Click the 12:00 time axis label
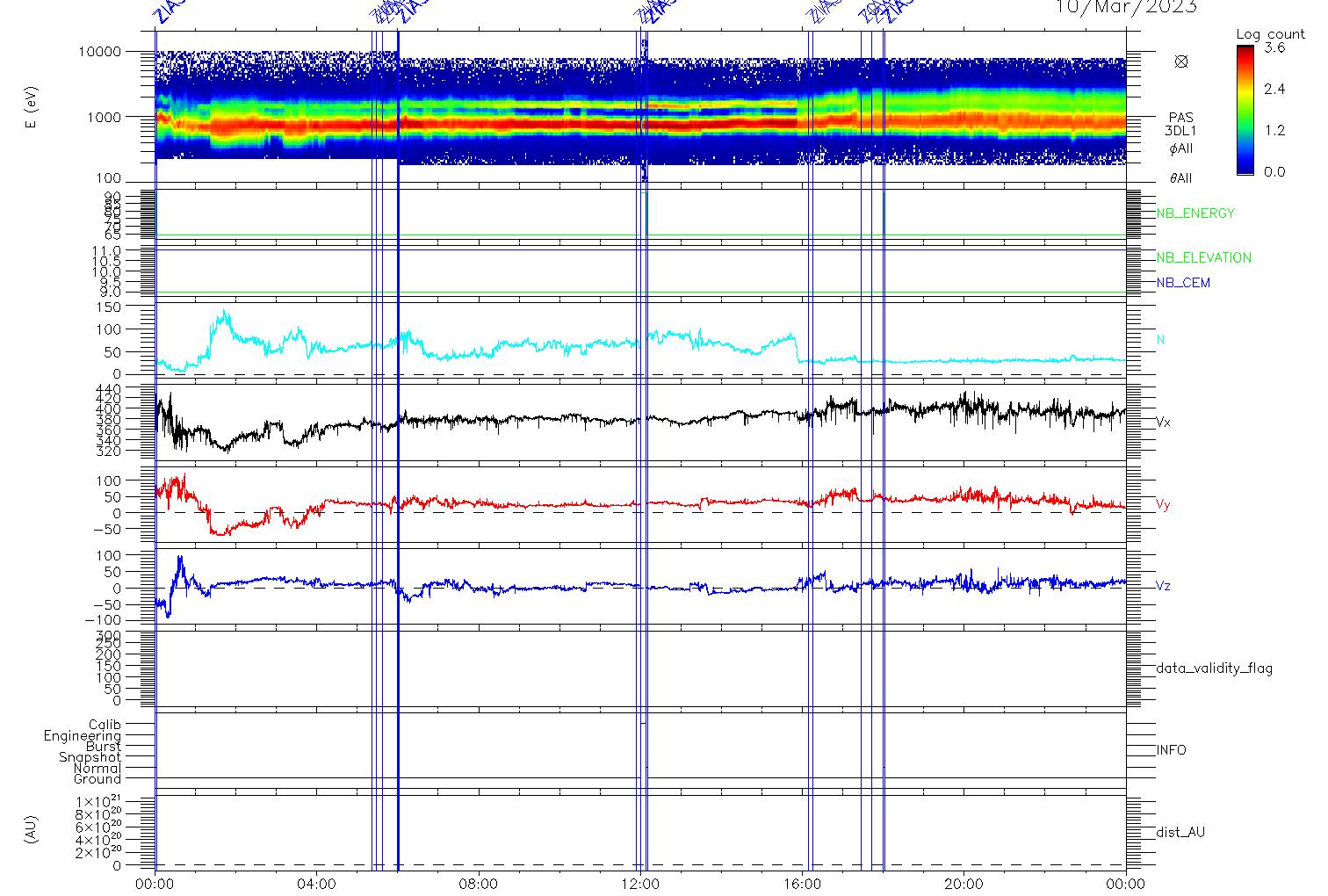The height and width of the screenshot is (896, 1328). [x=640, y=884]
